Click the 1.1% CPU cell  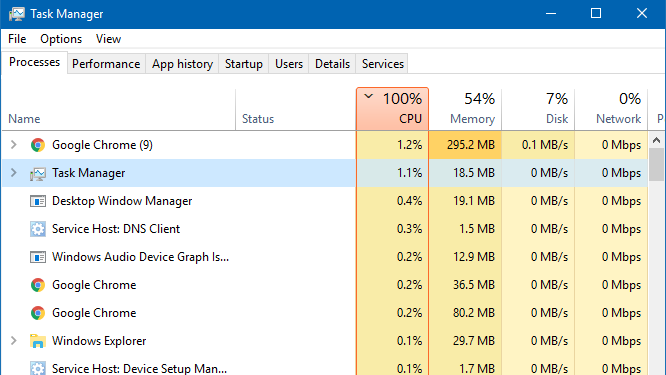click(x=392, y=173)
